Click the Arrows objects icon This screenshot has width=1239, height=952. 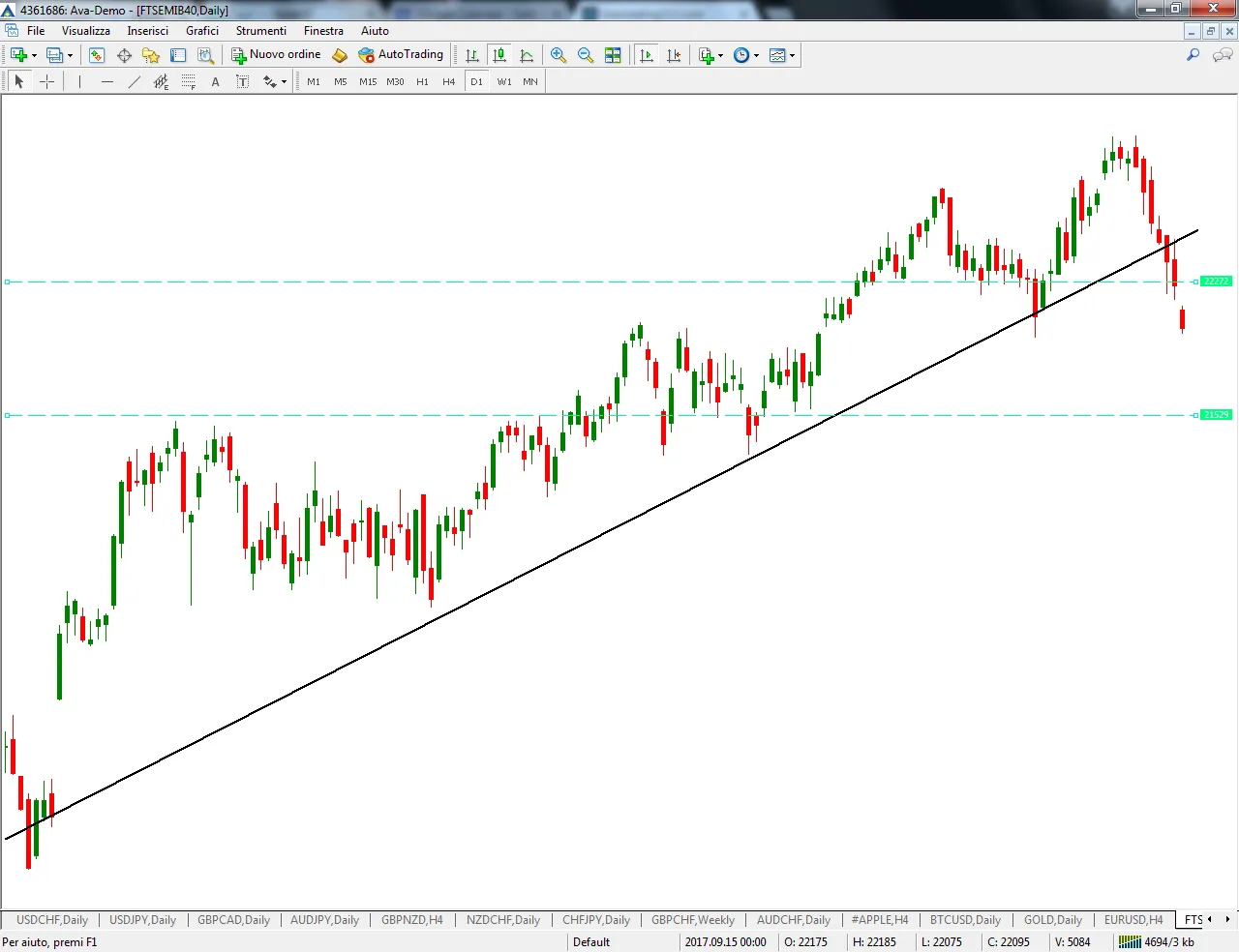(x=270, y=81)
